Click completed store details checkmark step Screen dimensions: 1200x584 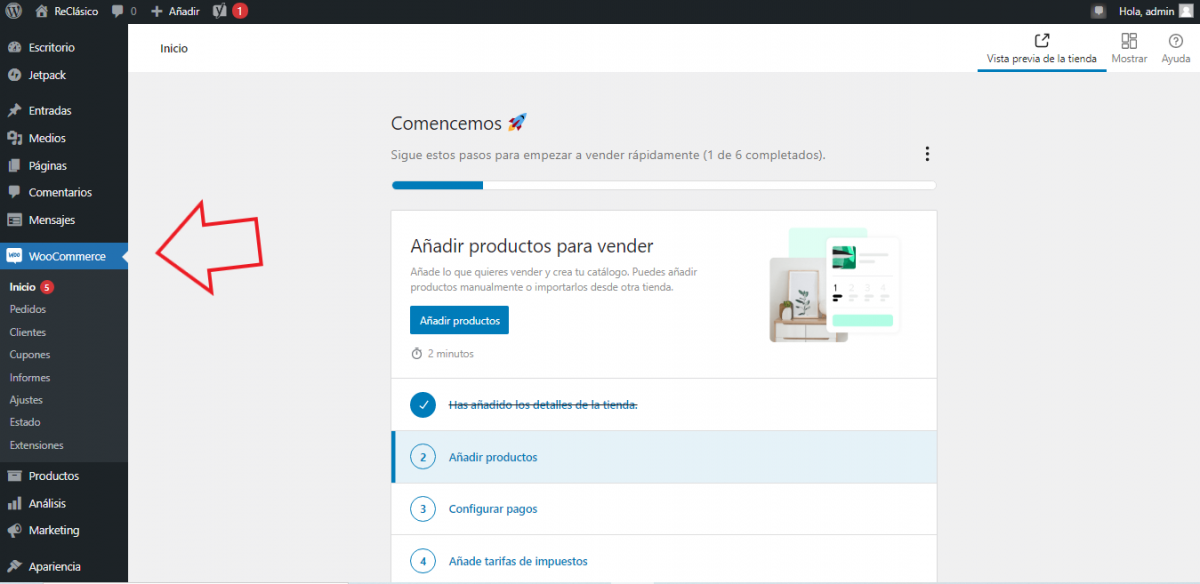pyautogui.click(x=423, y=405)
